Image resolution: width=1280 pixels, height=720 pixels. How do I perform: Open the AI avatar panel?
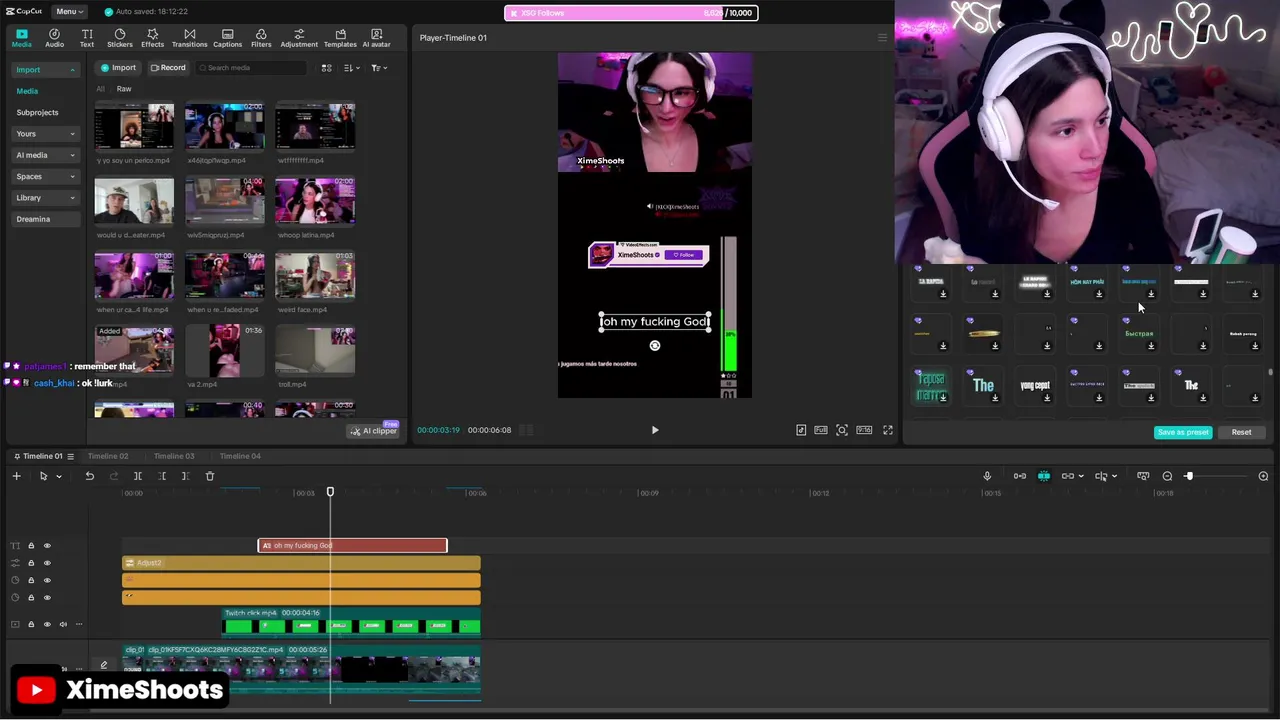(376, 38)
